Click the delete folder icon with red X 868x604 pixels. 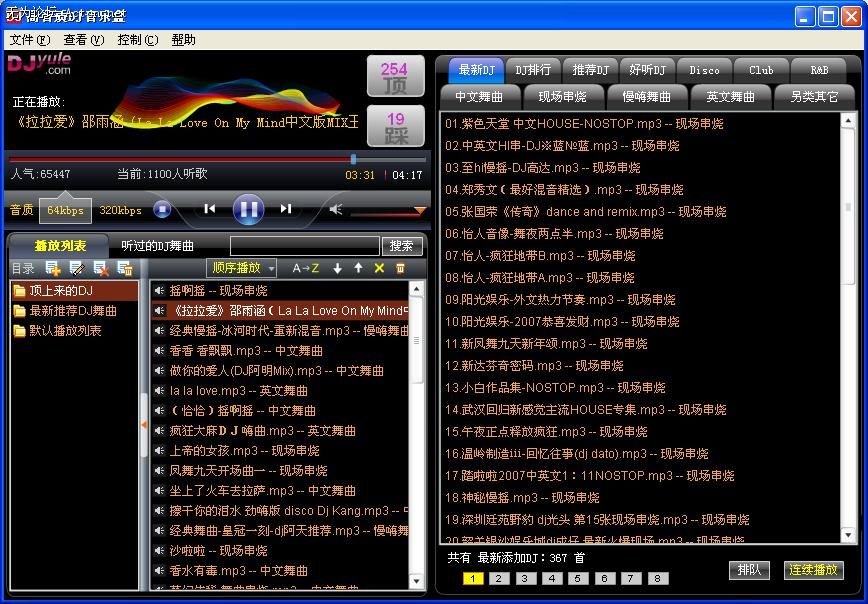[x=101, y=269]
